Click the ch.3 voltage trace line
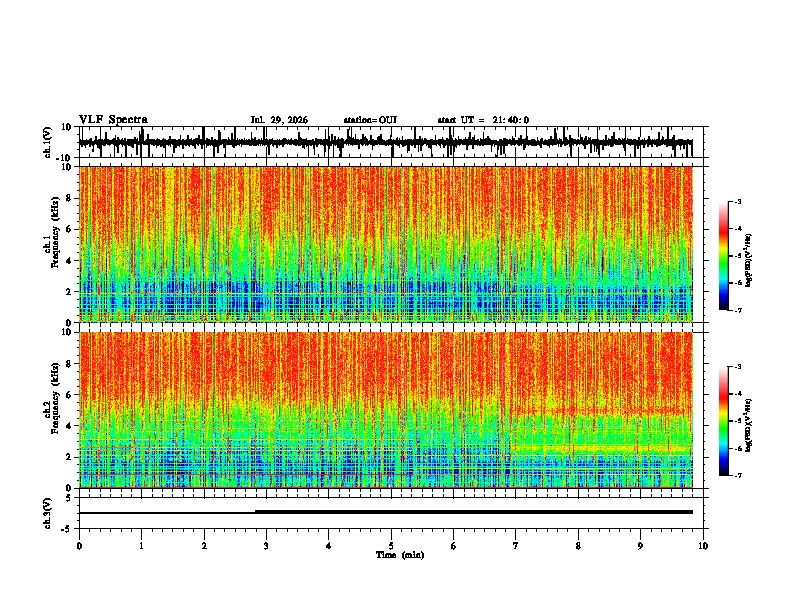Screen dimensions: 792x612 coord(386,512)
